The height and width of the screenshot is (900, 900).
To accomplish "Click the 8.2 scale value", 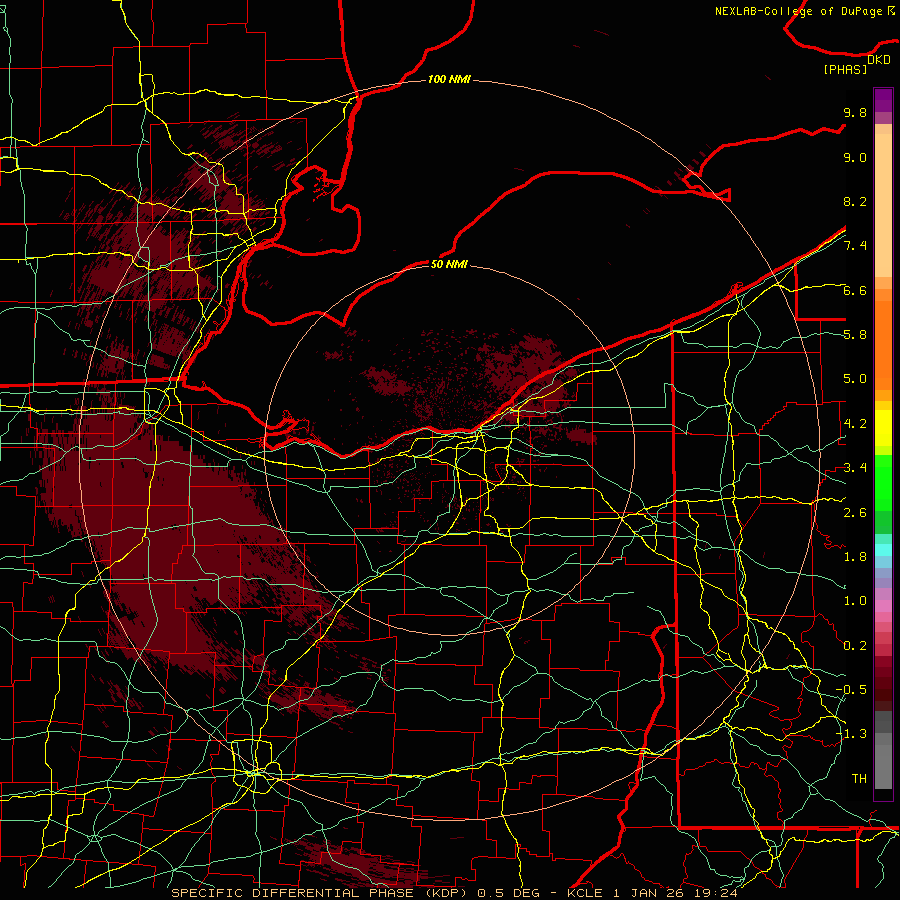I will (855, 201).
